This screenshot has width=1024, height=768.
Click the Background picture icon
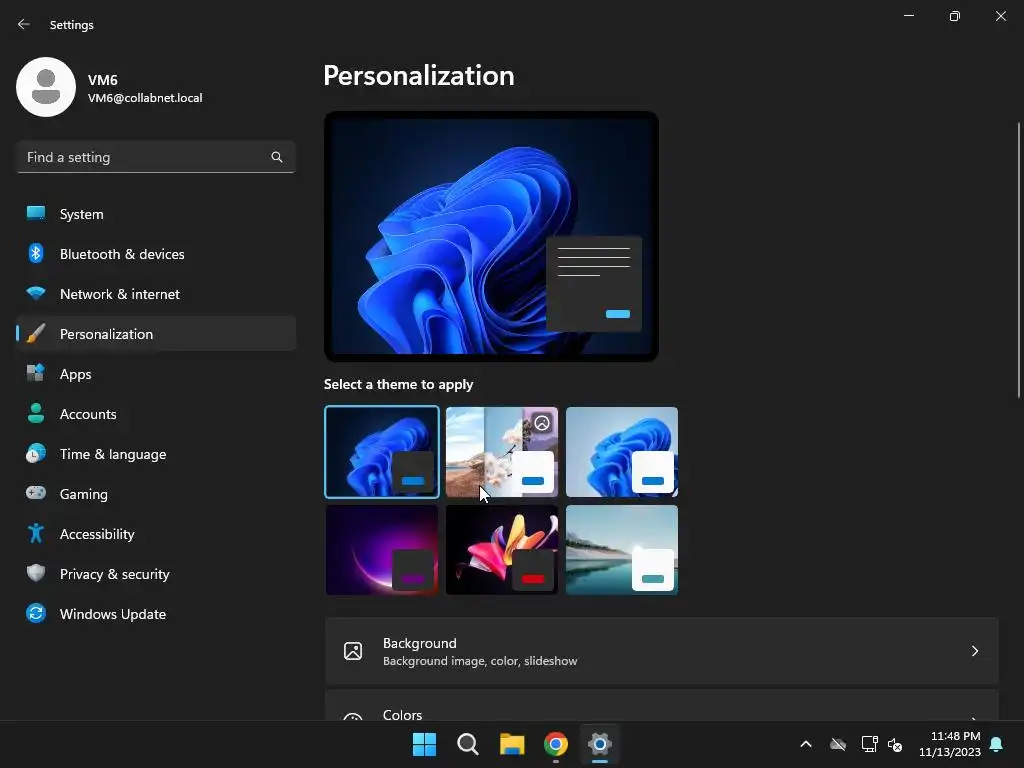click(353, 651)
